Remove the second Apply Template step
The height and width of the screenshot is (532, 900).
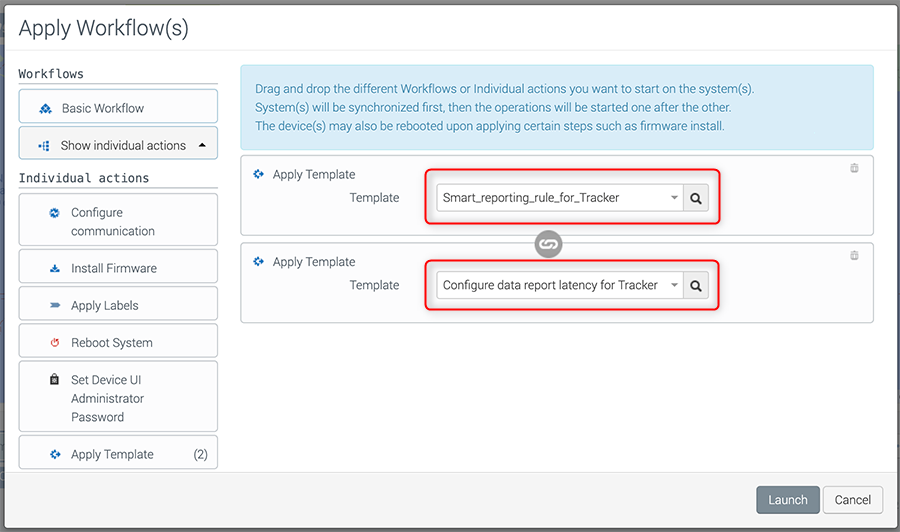854,256
